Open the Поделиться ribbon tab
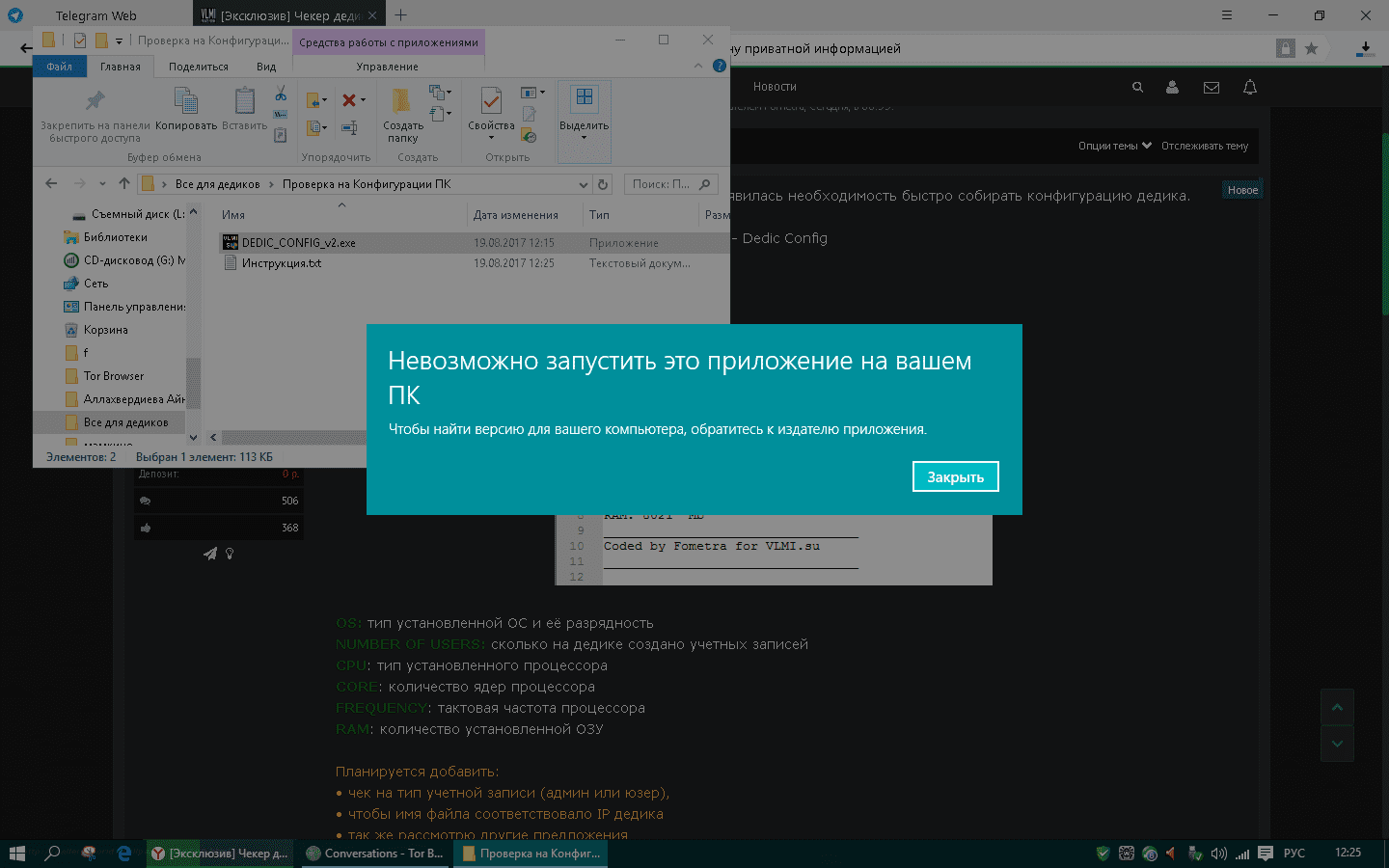 click(198, 67)
